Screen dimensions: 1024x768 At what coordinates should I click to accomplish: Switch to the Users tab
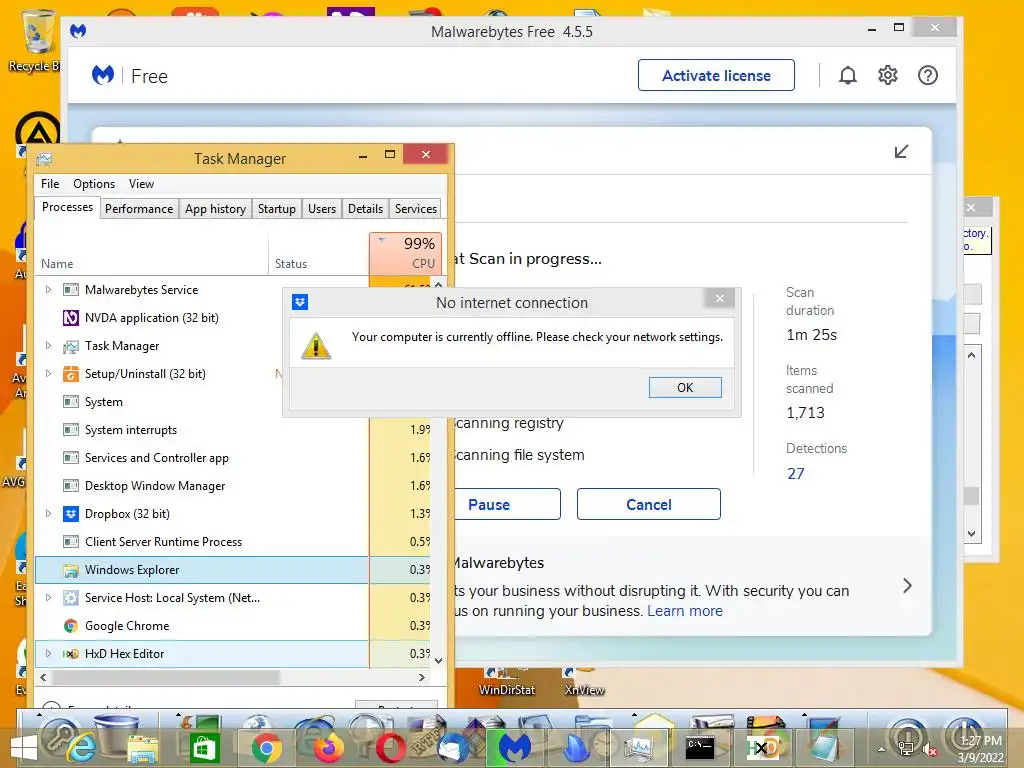pos(322,209)
